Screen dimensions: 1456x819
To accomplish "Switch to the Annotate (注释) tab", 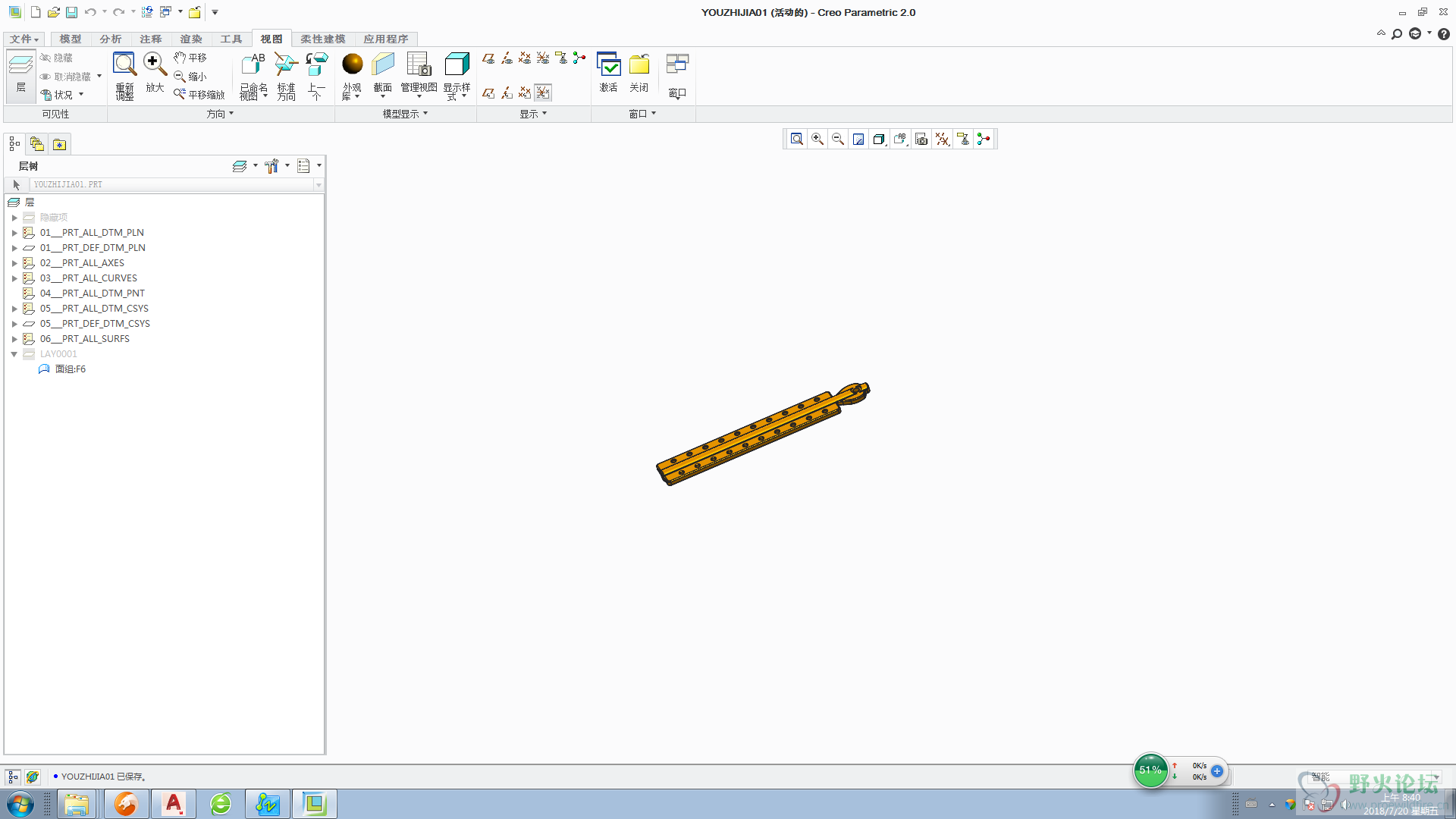I will pos(150,39).
